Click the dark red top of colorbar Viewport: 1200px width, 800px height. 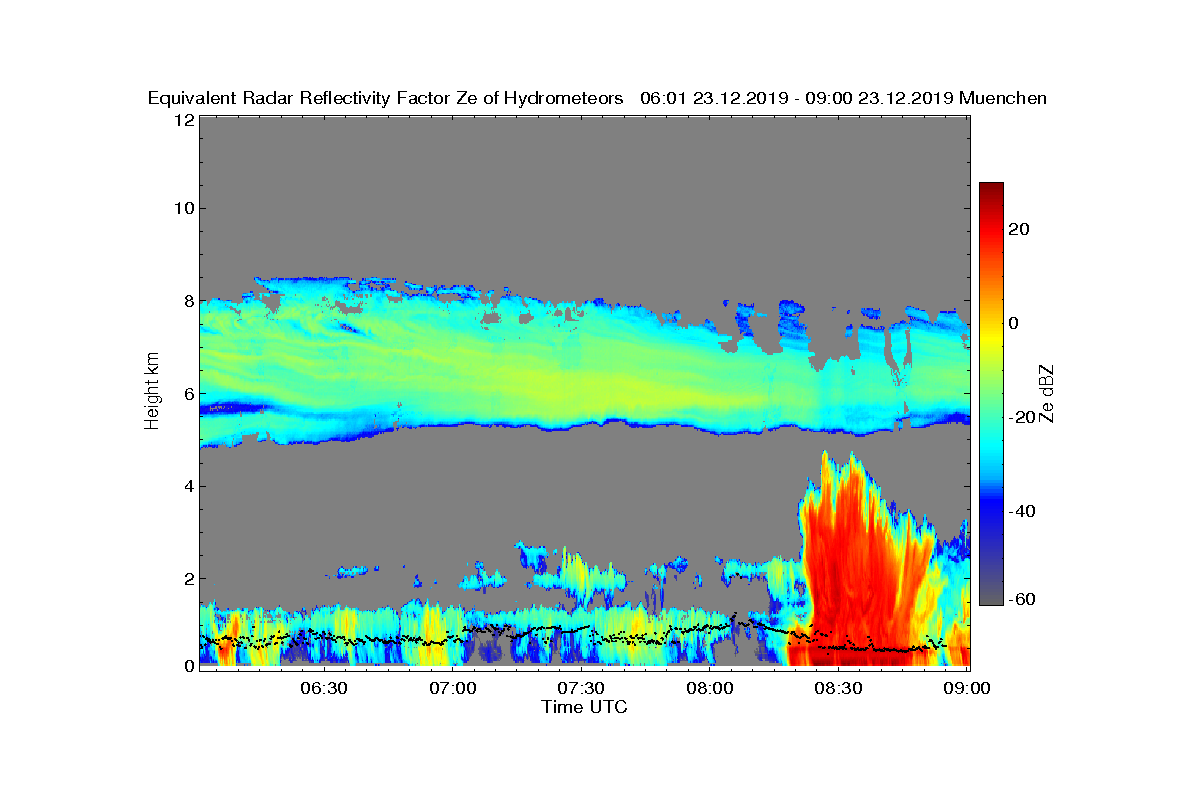coord(991,192)
